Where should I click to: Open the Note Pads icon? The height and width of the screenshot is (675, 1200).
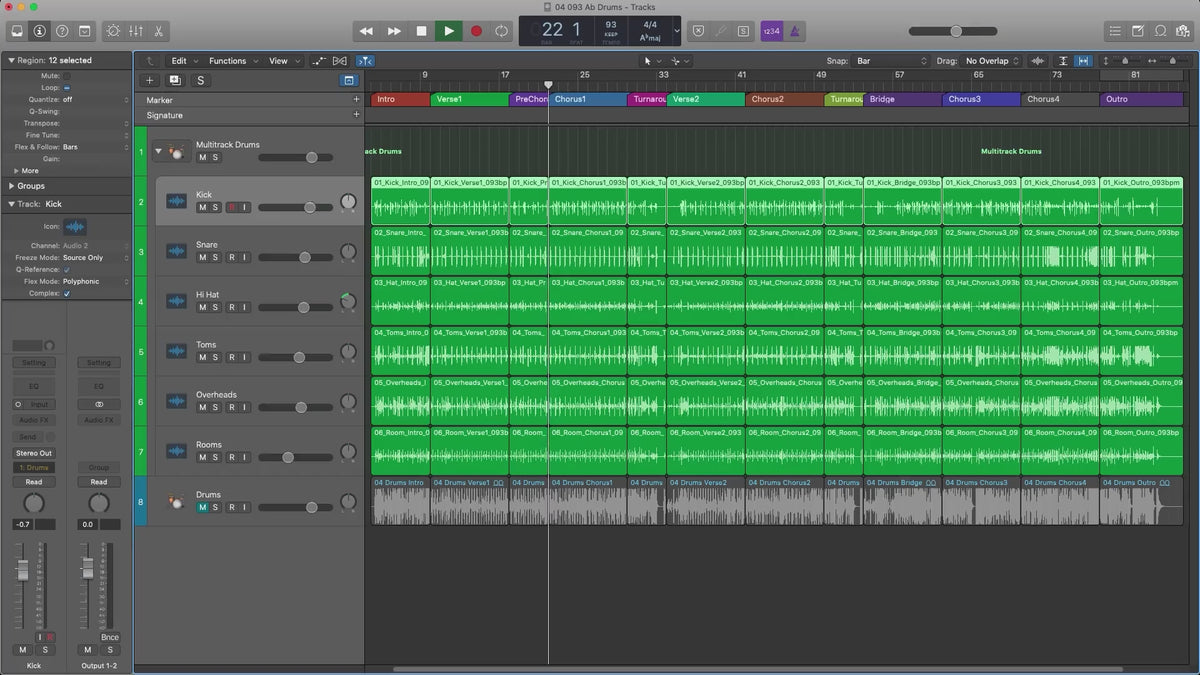pyautogui.click(x=1138, y=31)
